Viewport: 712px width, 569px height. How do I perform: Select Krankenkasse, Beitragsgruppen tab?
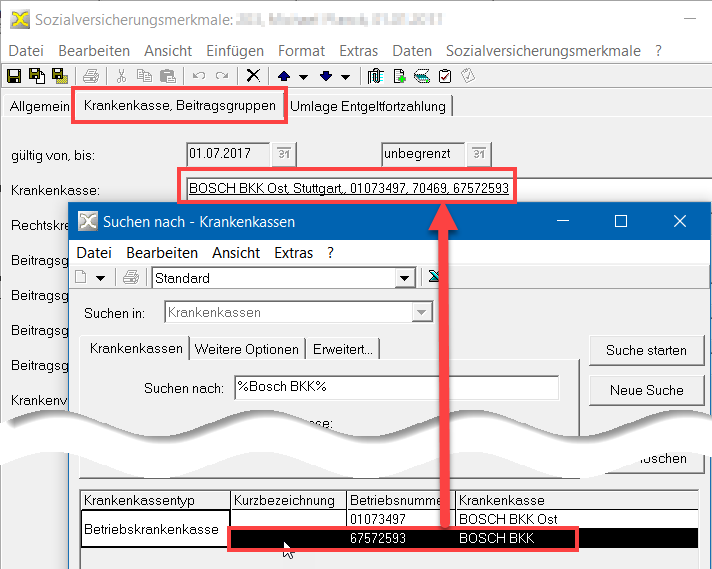coord(180,105)
